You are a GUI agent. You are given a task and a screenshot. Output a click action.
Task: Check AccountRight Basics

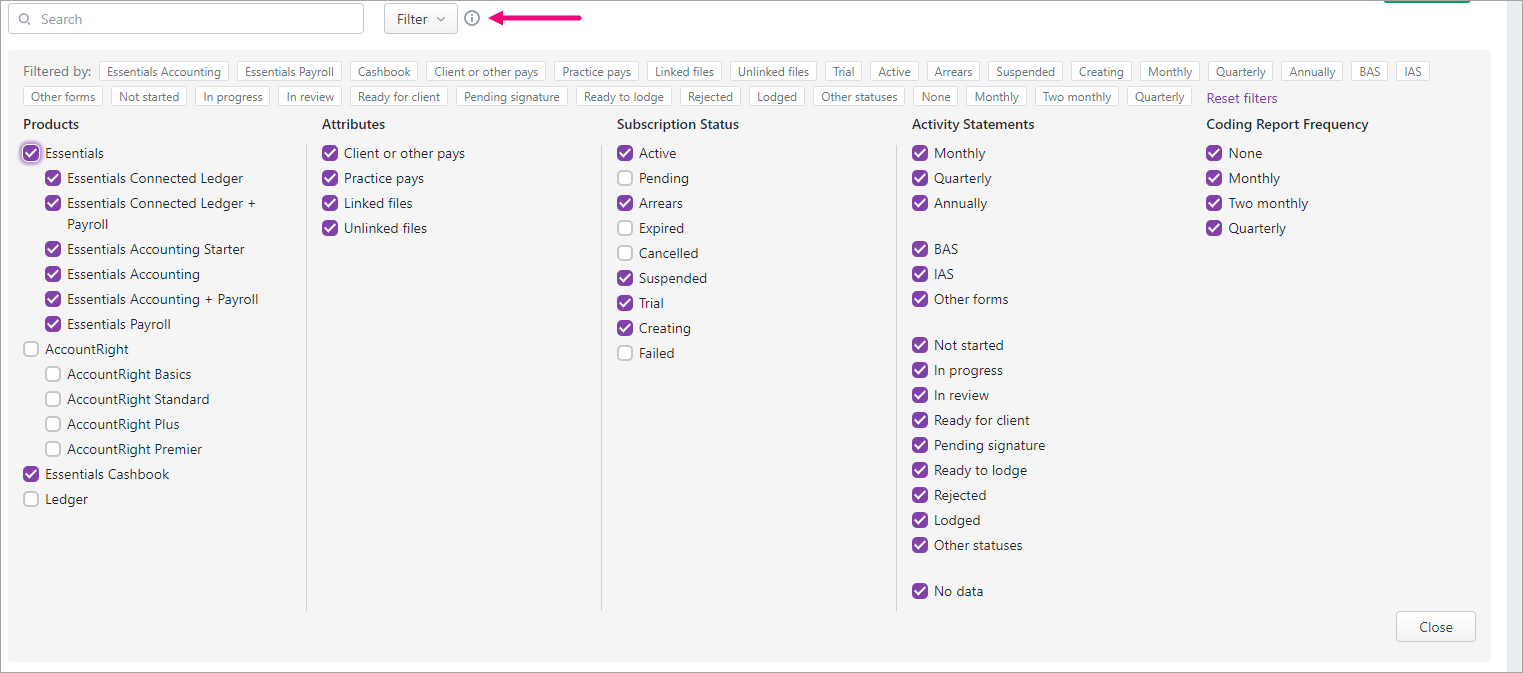coord(53,374)
